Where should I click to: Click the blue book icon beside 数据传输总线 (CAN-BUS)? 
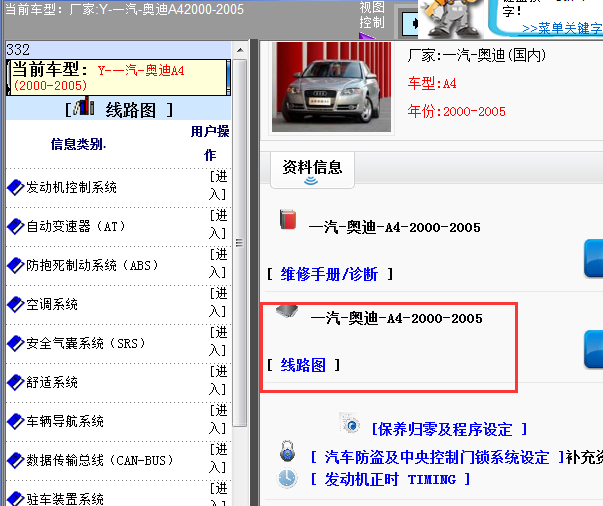(x=16, y=461)
